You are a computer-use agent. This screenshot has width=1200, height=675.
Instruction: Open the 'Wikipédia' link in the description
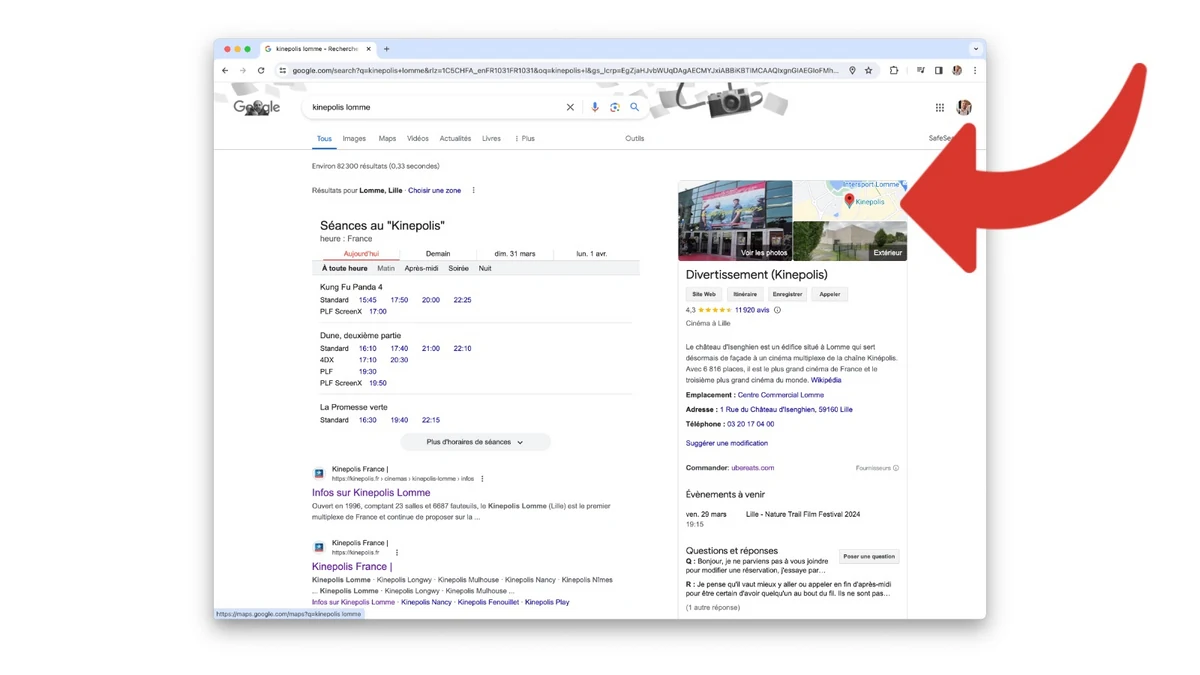tap(826, 380)
